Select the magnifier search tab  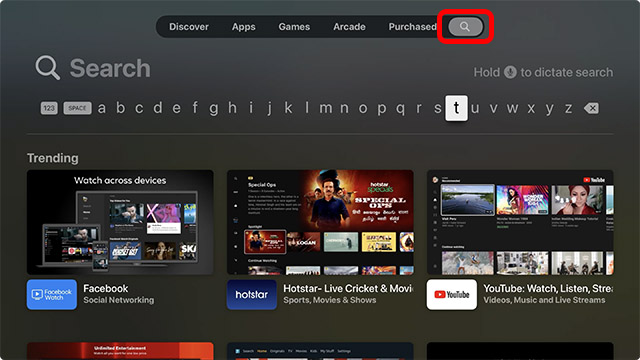coord(465,27)
